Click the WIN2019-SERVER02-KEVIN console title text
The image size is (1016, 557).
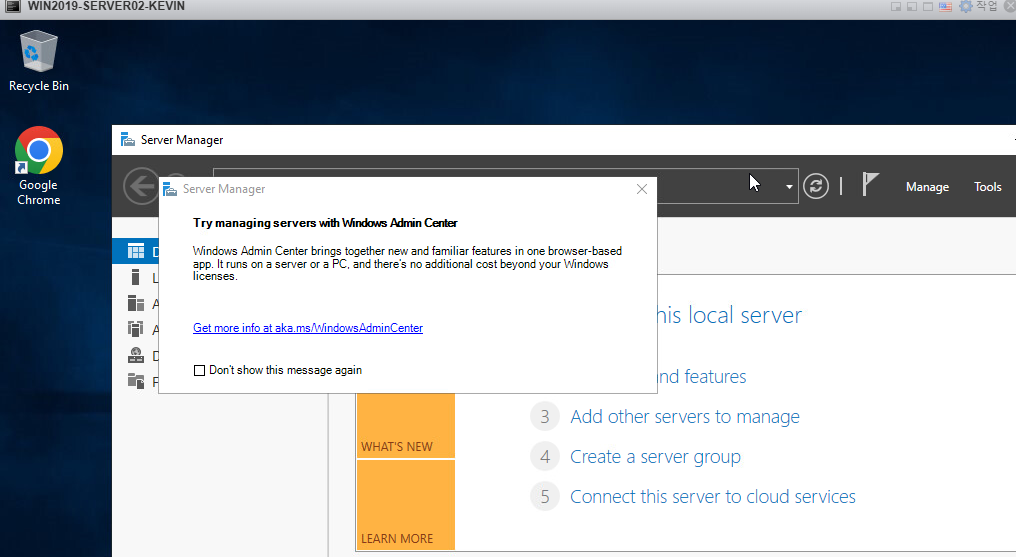click(106, 6)
